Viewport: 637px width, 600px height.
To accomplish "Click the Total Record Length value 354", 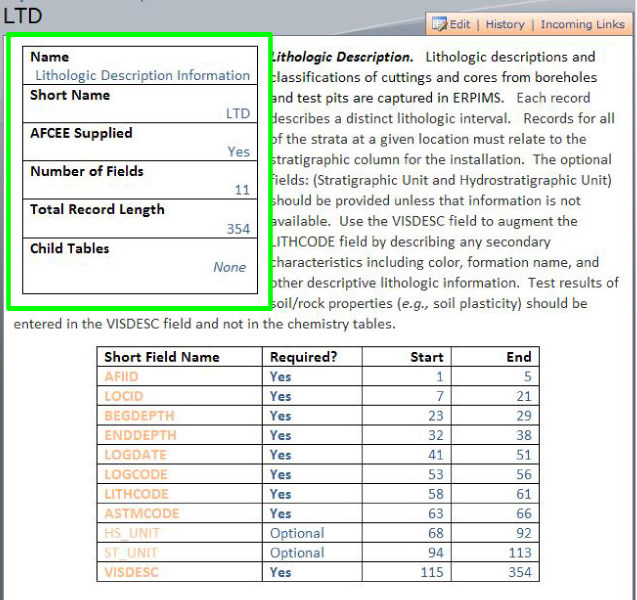I will click(x=238, y=229).
